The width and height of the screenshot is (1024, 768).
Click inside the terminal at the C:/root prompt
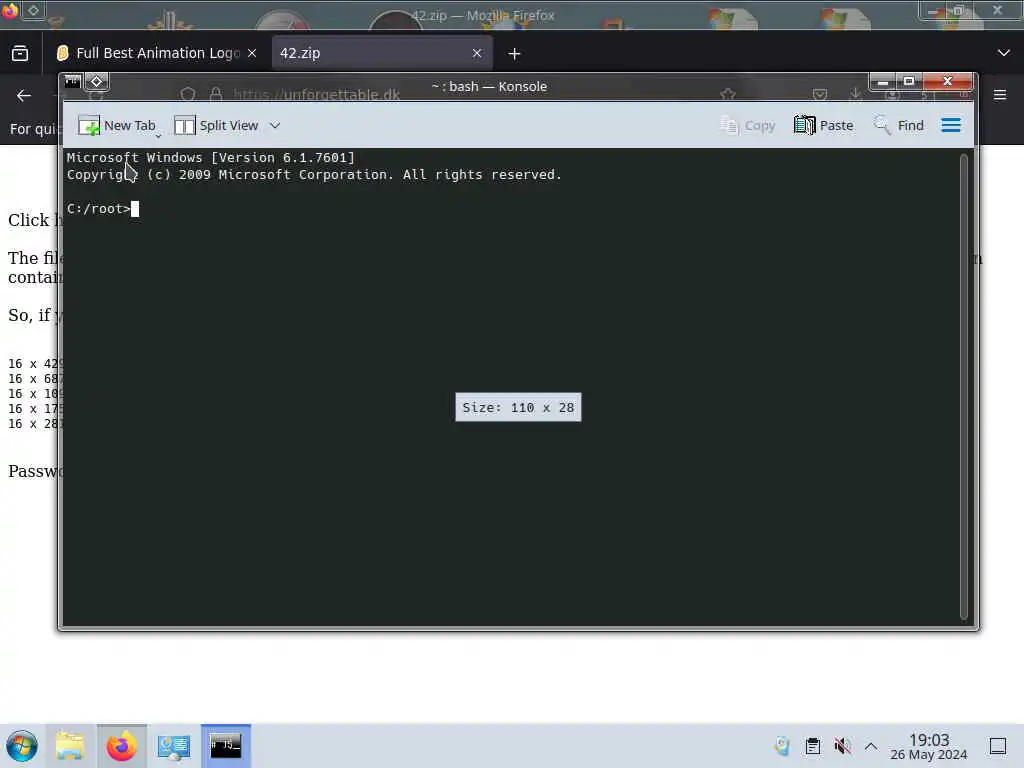click(x=135, y=209)
